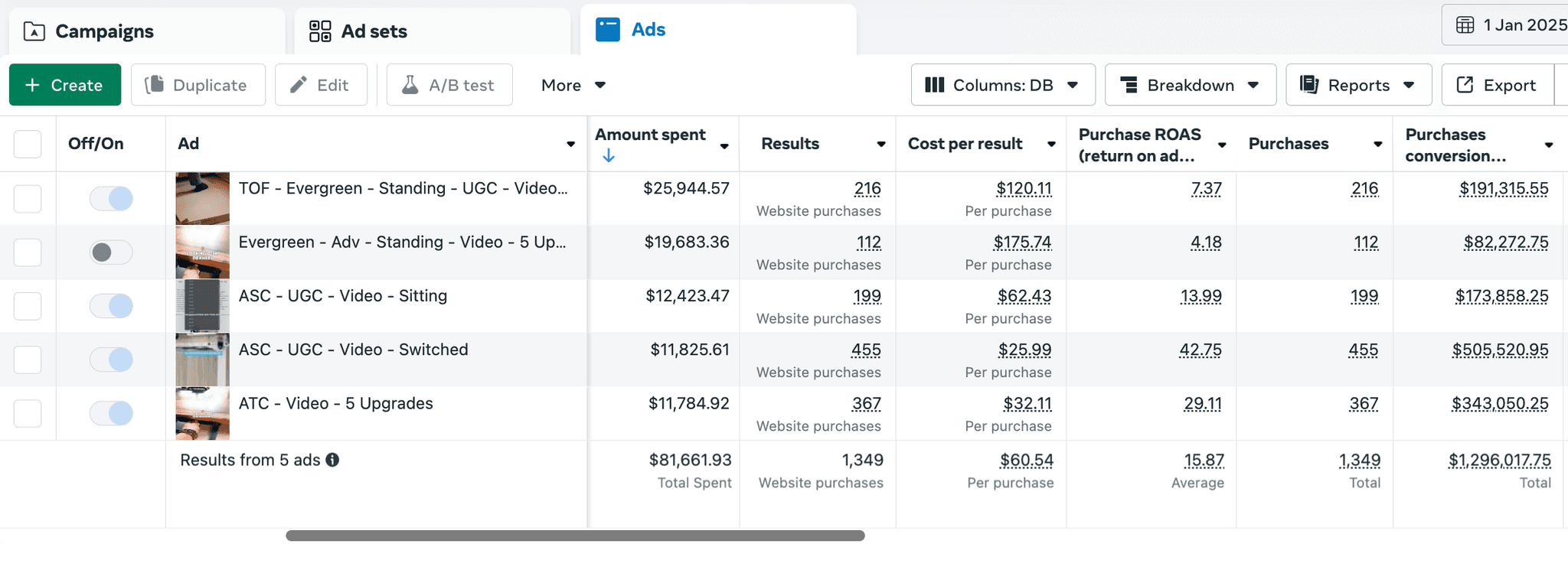Switch to the Campaigns tab
Screen dimensions: 1568x573
(147, 31)
